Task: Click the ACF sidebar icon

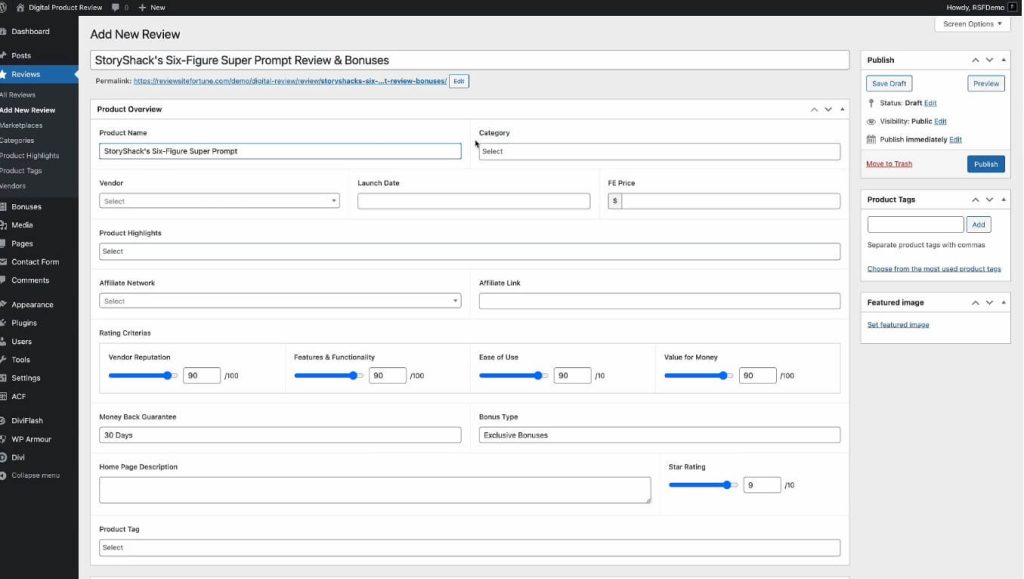Action: point(3,396)
